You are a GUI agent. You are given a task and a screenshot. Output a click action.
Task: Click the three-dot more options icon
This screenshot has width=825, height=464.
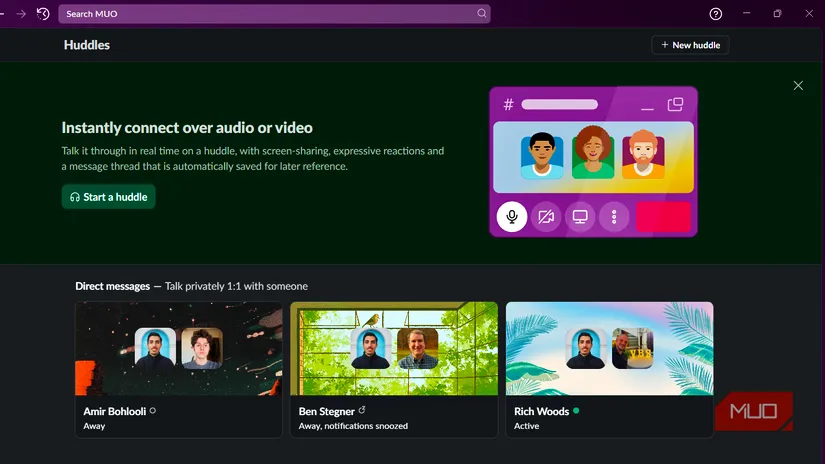click(614, 216)
